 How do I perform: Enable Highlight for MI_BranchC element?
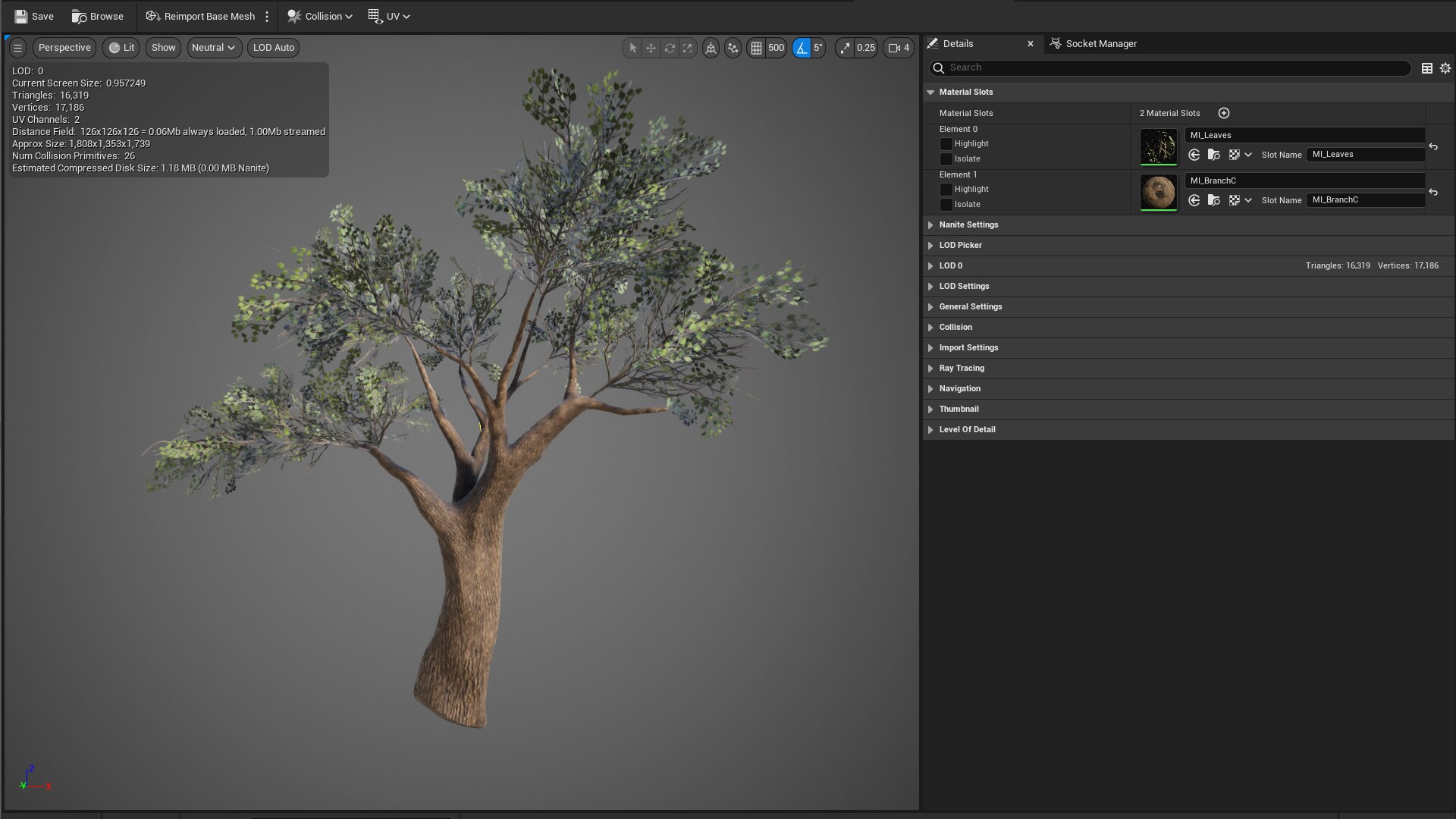tap(946, 190)
